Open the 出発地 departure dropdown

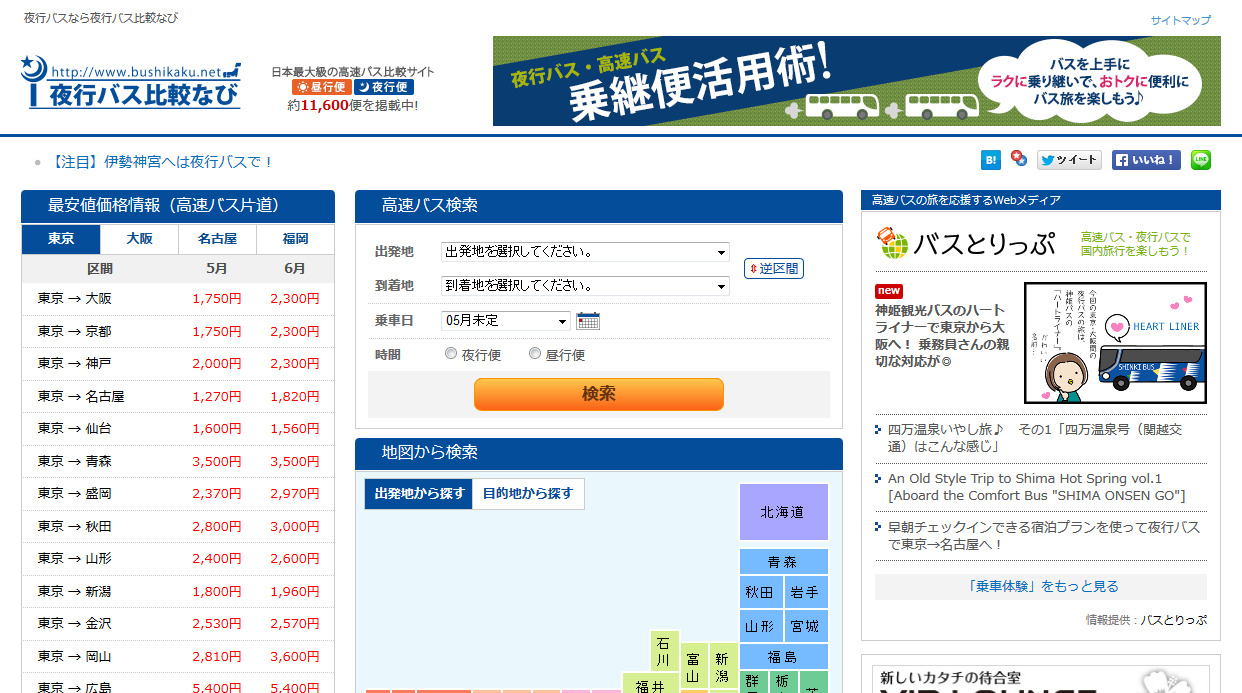tap(585, 253)
